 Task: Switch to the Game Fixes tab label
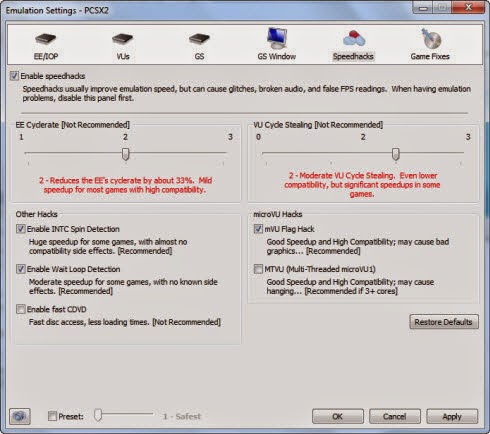coord(430,56)
